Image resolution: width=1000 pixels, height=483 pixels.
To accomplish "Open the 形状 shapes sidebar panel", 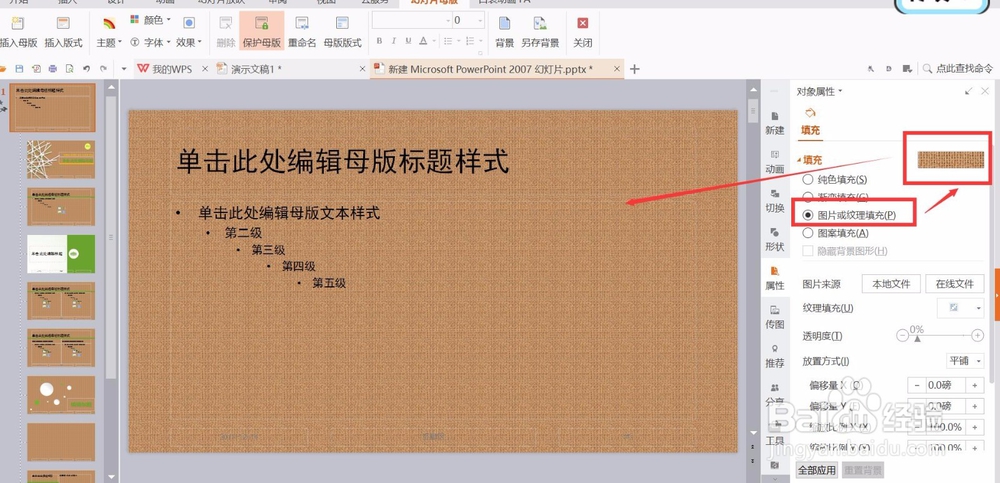I will point(775,240).
